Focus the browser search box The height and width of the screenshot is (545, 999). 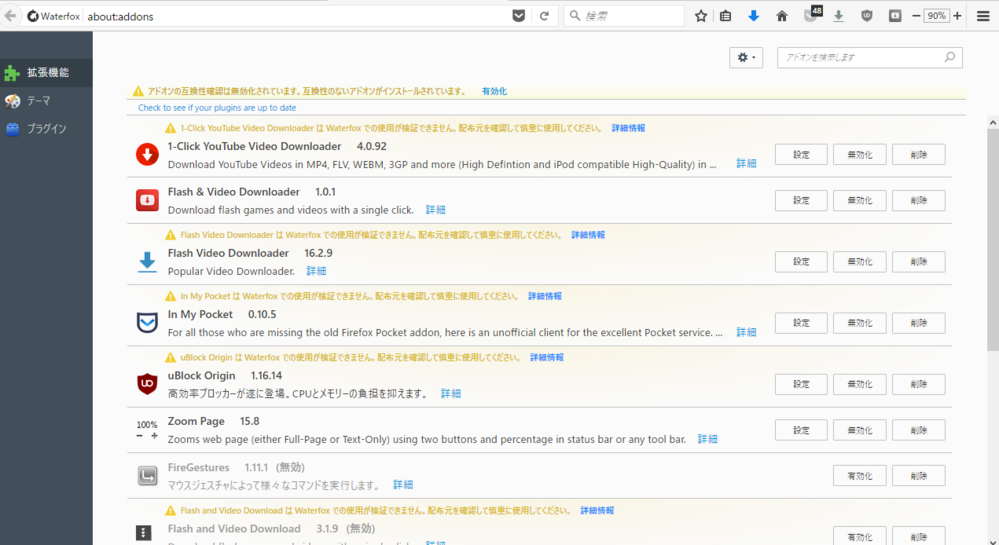(x=624, y=16)
